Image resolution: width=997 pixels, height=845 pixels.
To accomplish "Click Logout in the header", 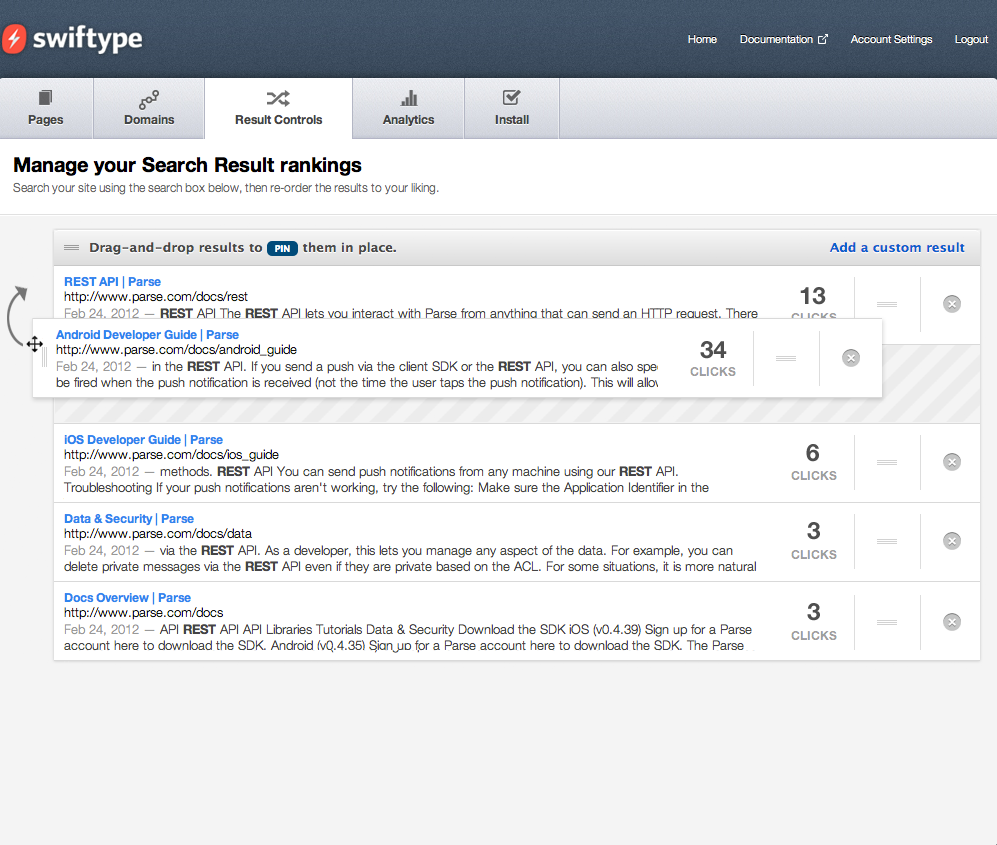I will pyautogui.click(x=971, y=39).
